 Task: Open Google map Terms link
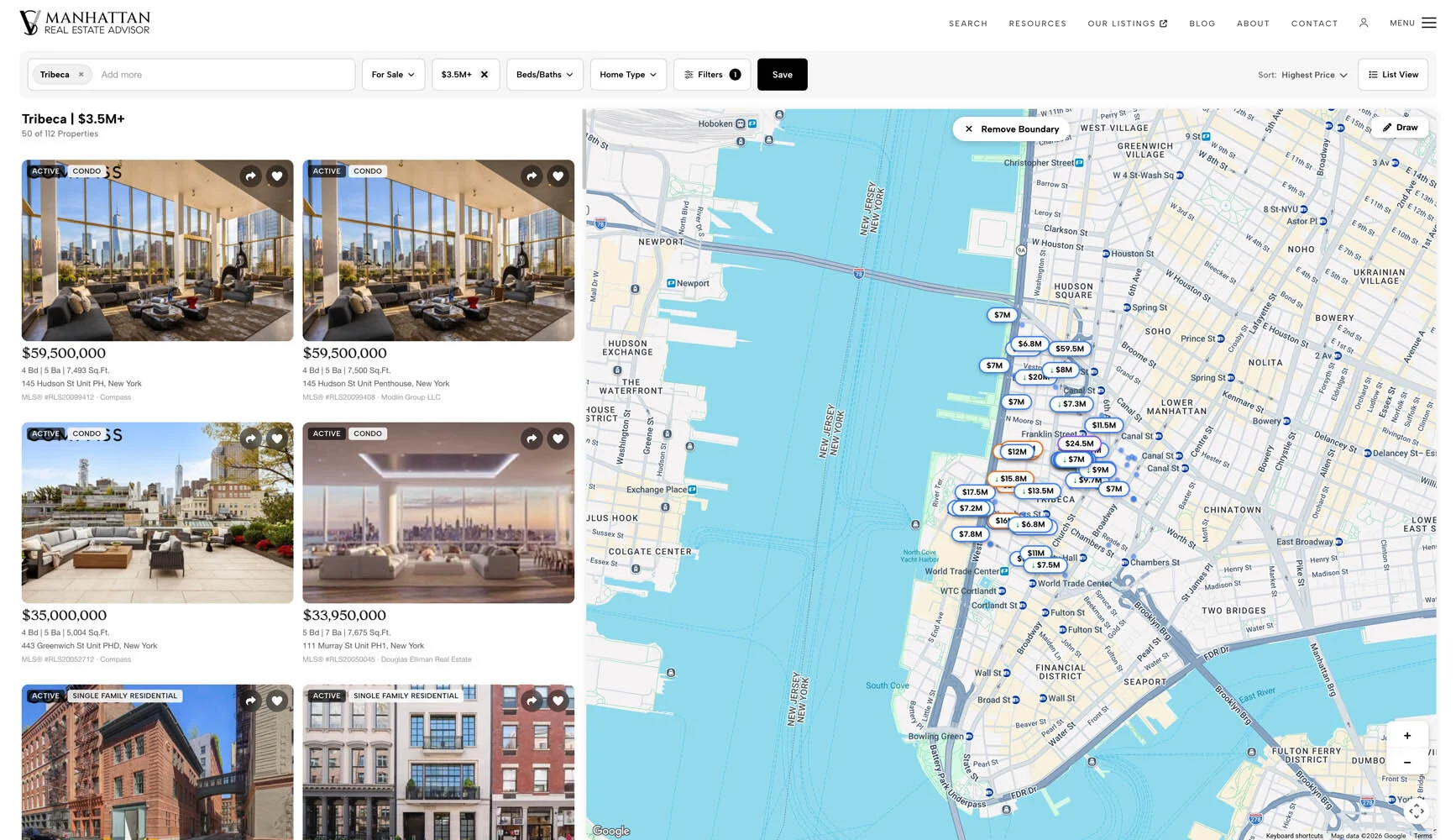pyautogui.click(x=1422, y=836)
